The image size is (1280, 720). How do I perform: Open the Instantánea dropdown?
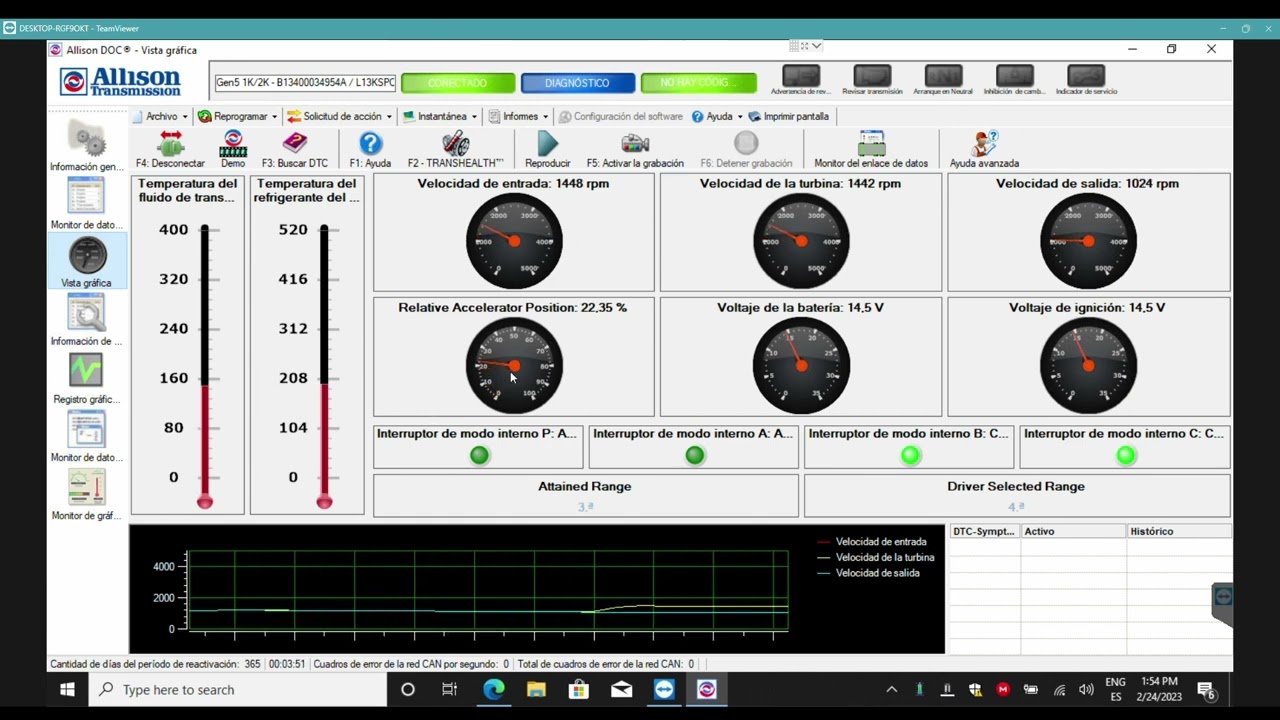440,116
